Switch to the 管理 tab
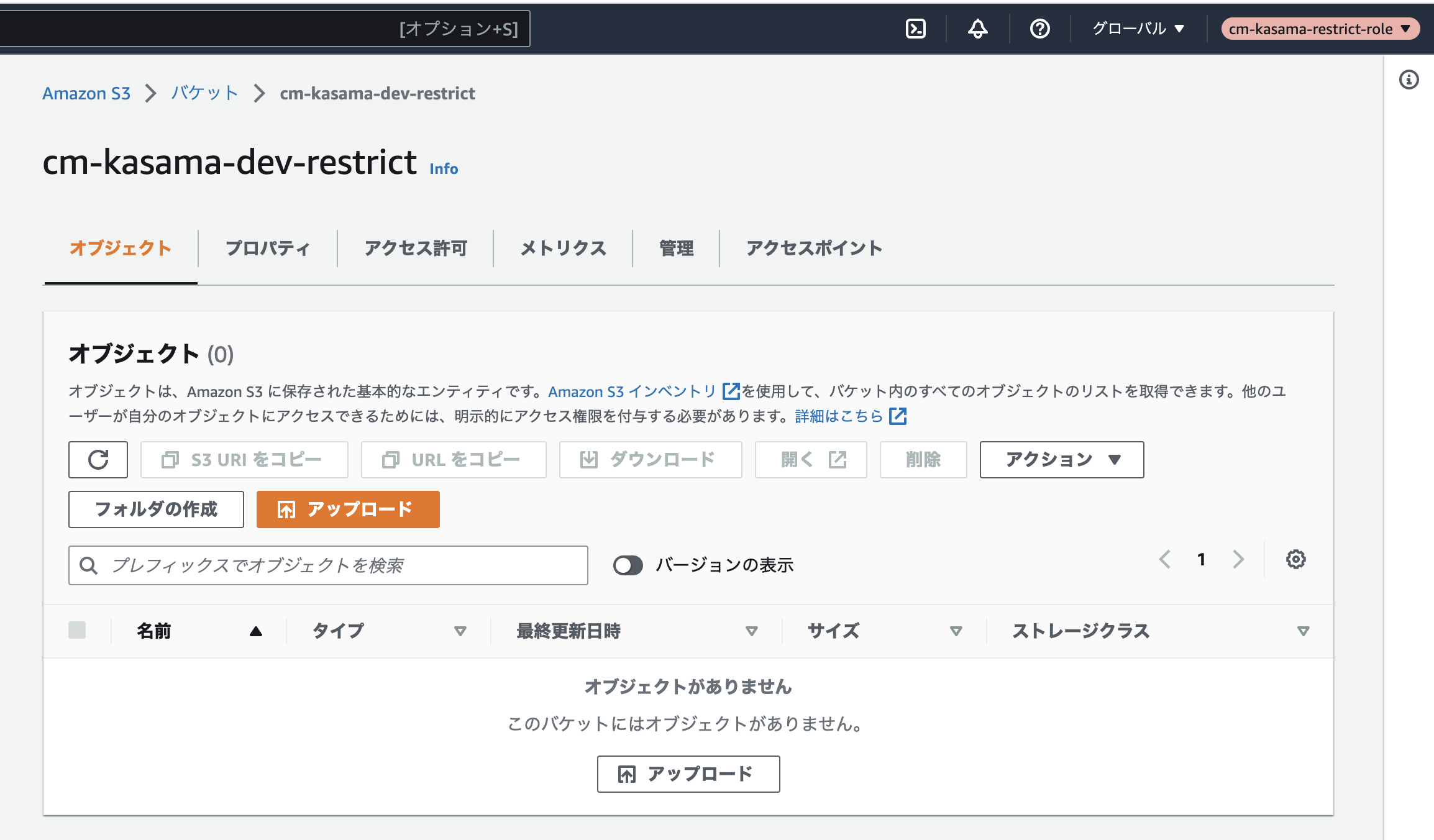1434x840 pixels. point(676,248)
